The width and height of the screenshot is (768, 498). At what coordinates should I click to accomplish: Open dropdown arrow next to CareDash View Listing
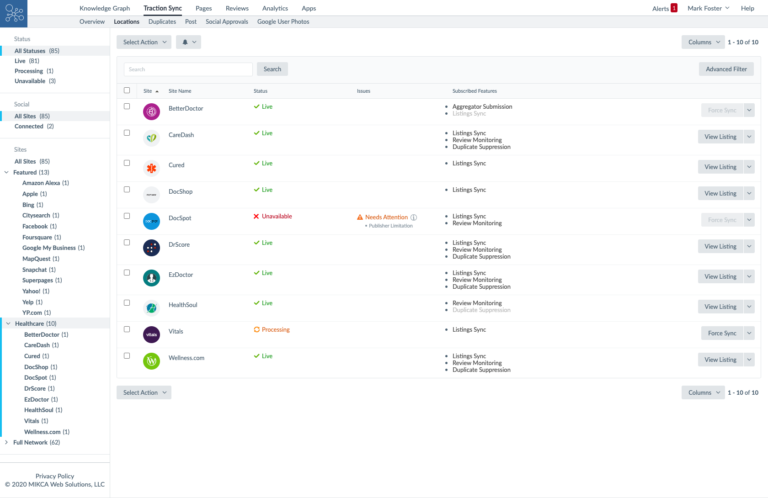[749, 137]
